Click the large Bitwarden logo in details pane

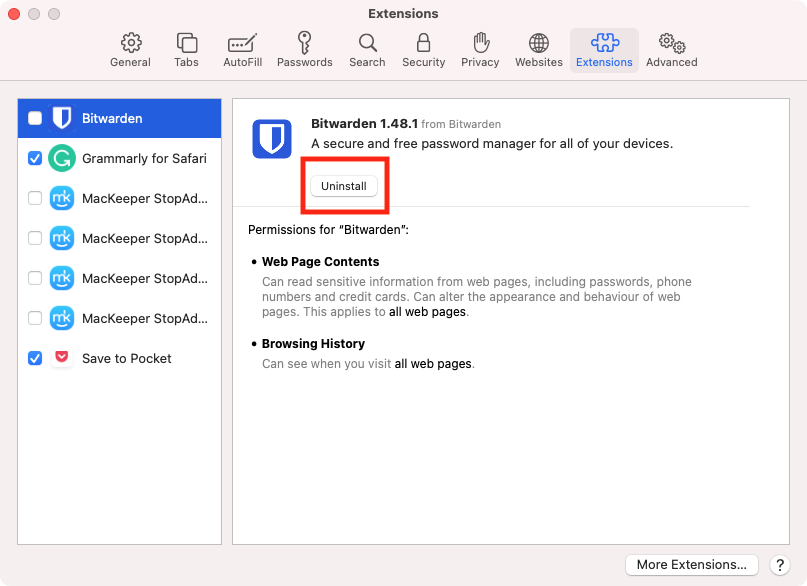click(272, 139)
